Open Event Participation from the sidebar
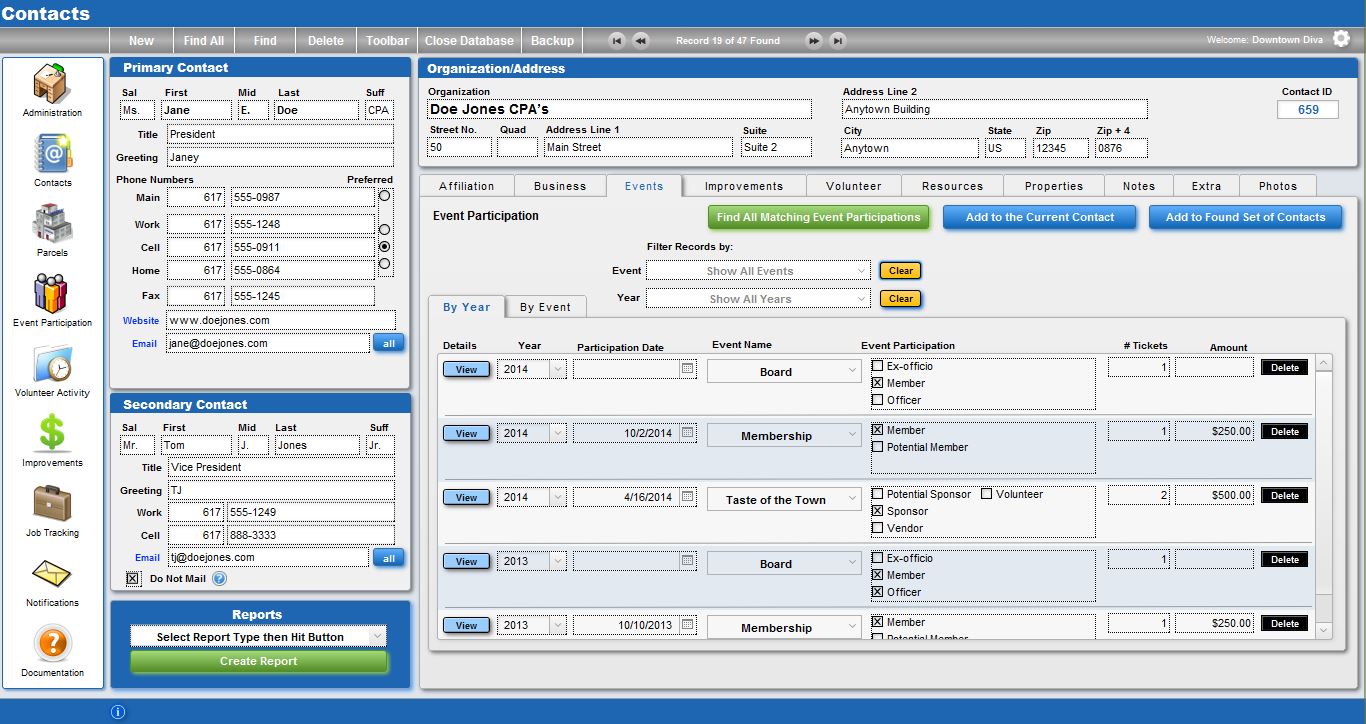This screenshot has width=1366, height=724. pos(52,294)
